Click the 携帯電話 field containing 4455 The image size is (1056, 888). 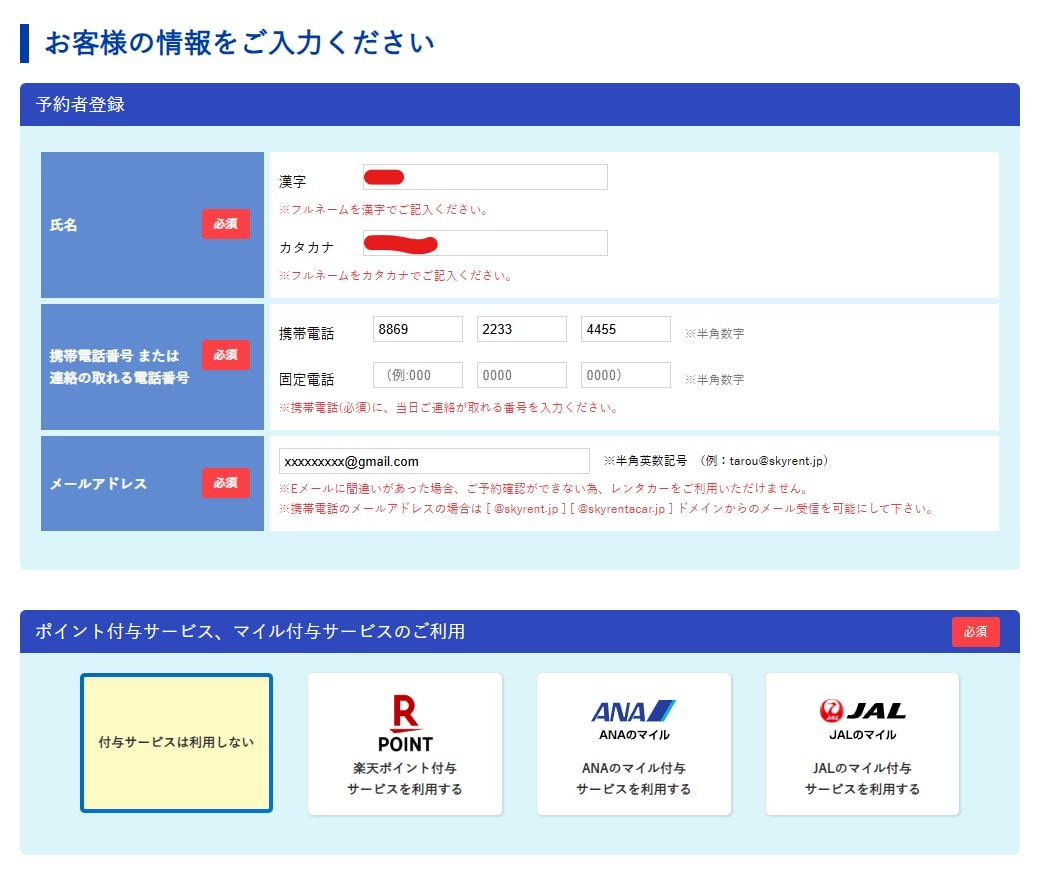(x=625, y=329)
